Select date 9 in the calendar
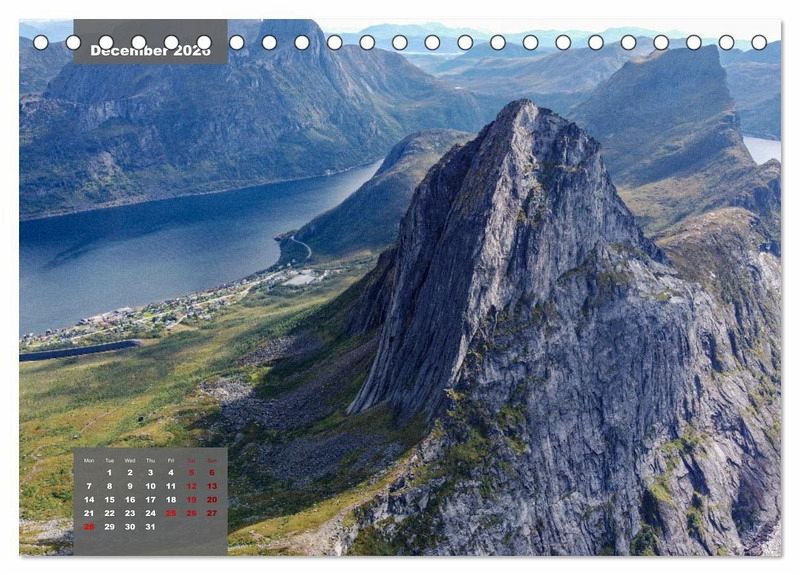 click(130, 486)
